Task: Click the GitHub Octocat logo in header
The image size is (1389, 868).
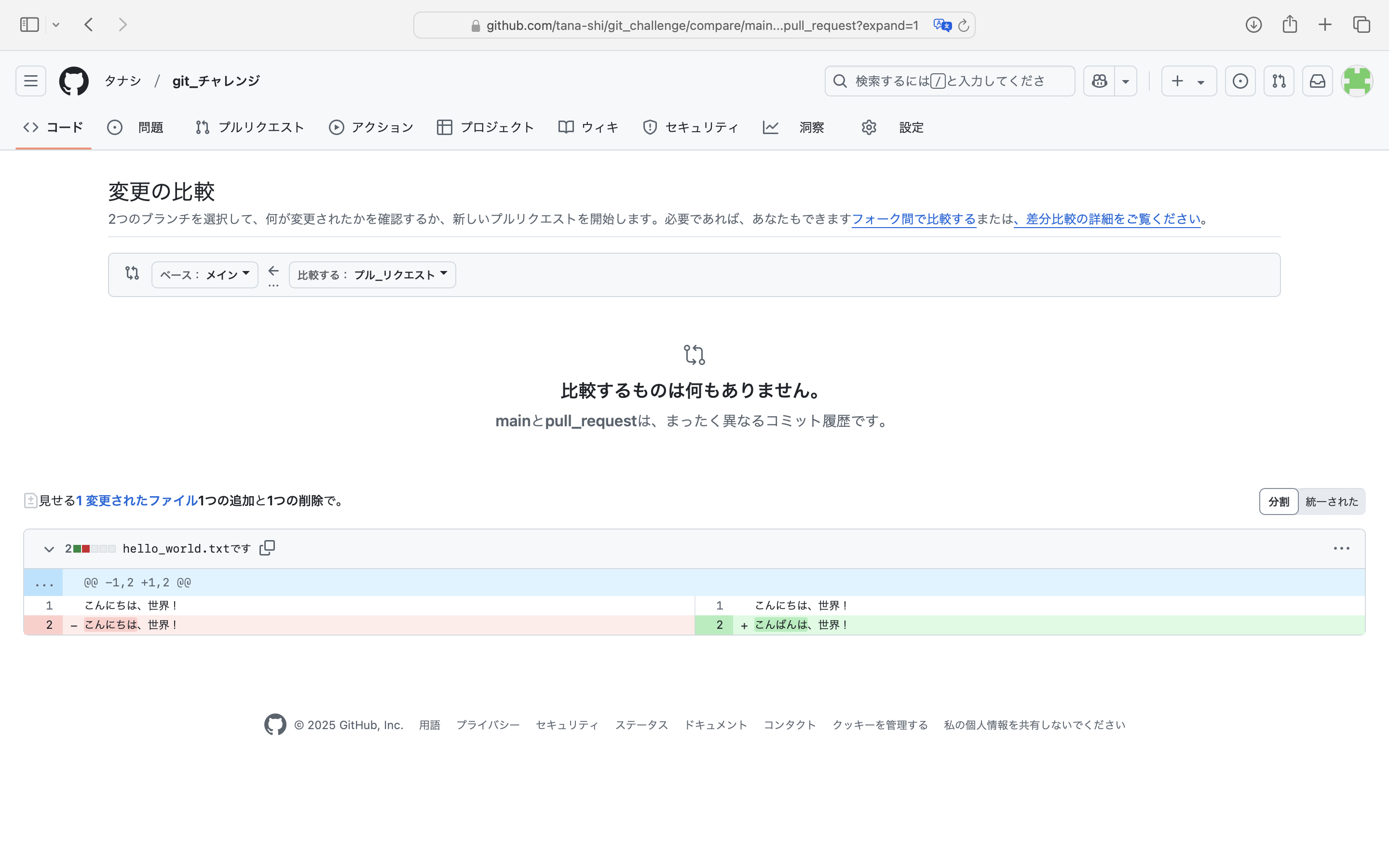Action: pos(74,81)
